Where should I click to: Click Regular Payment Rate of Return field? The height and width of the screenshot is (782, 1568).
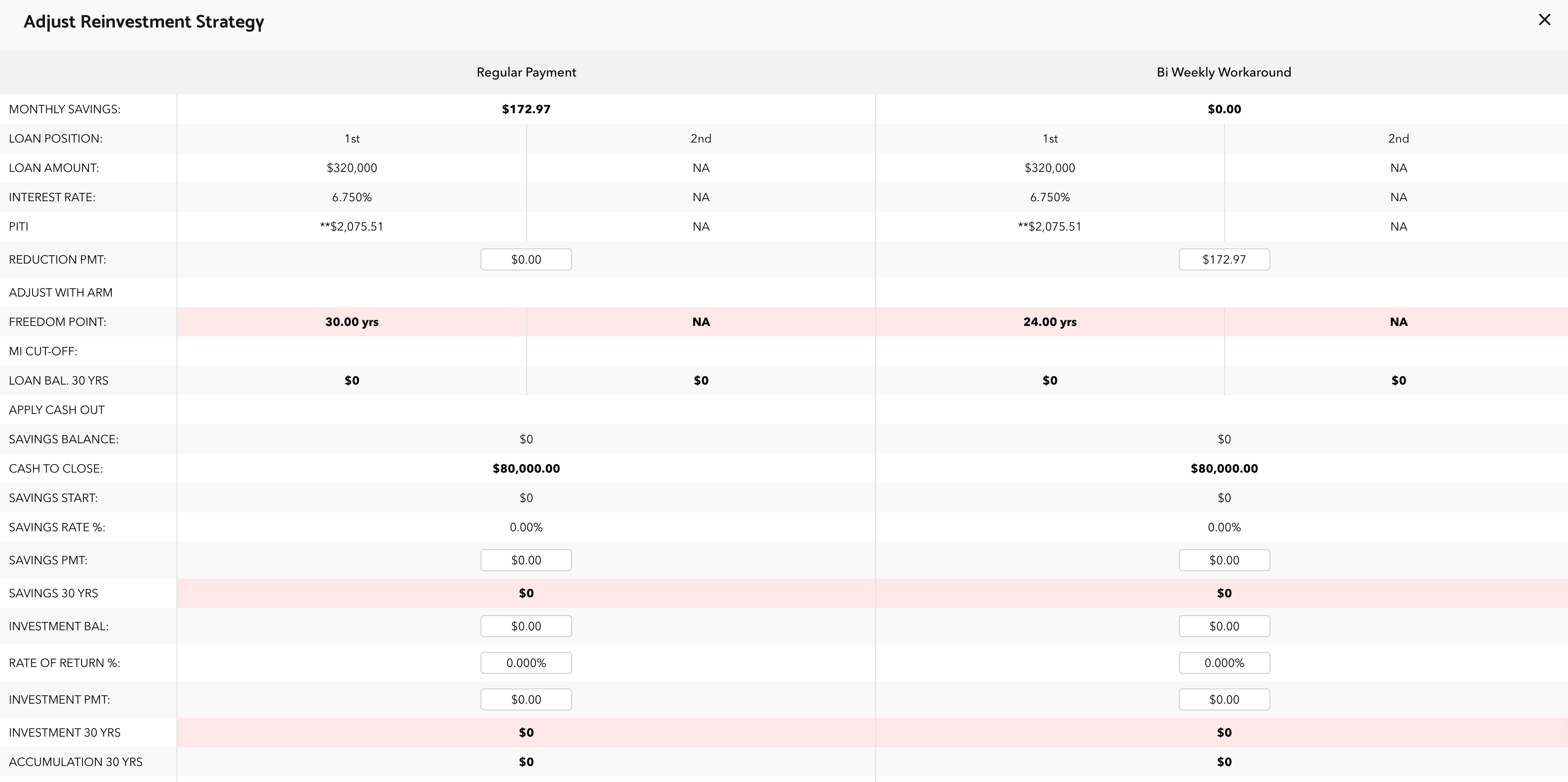tap(526, 663)
